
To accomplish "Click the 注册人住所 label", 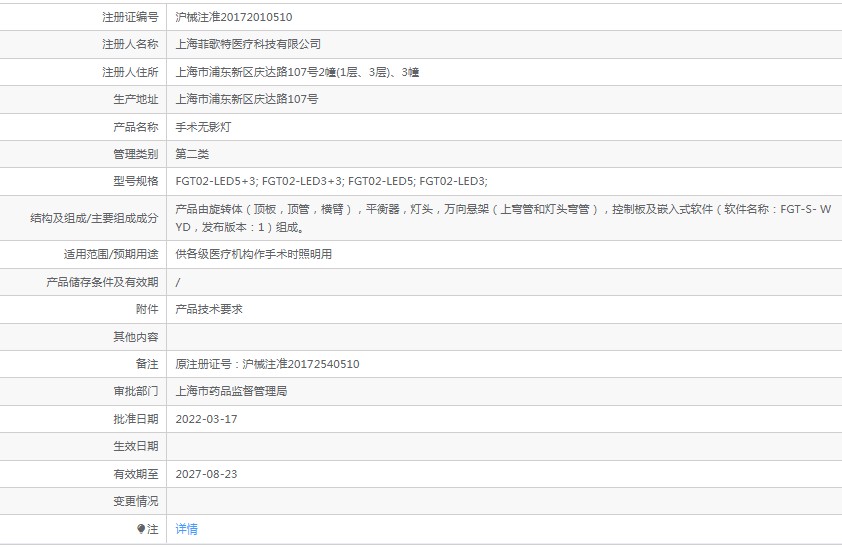I will [130, 72].
